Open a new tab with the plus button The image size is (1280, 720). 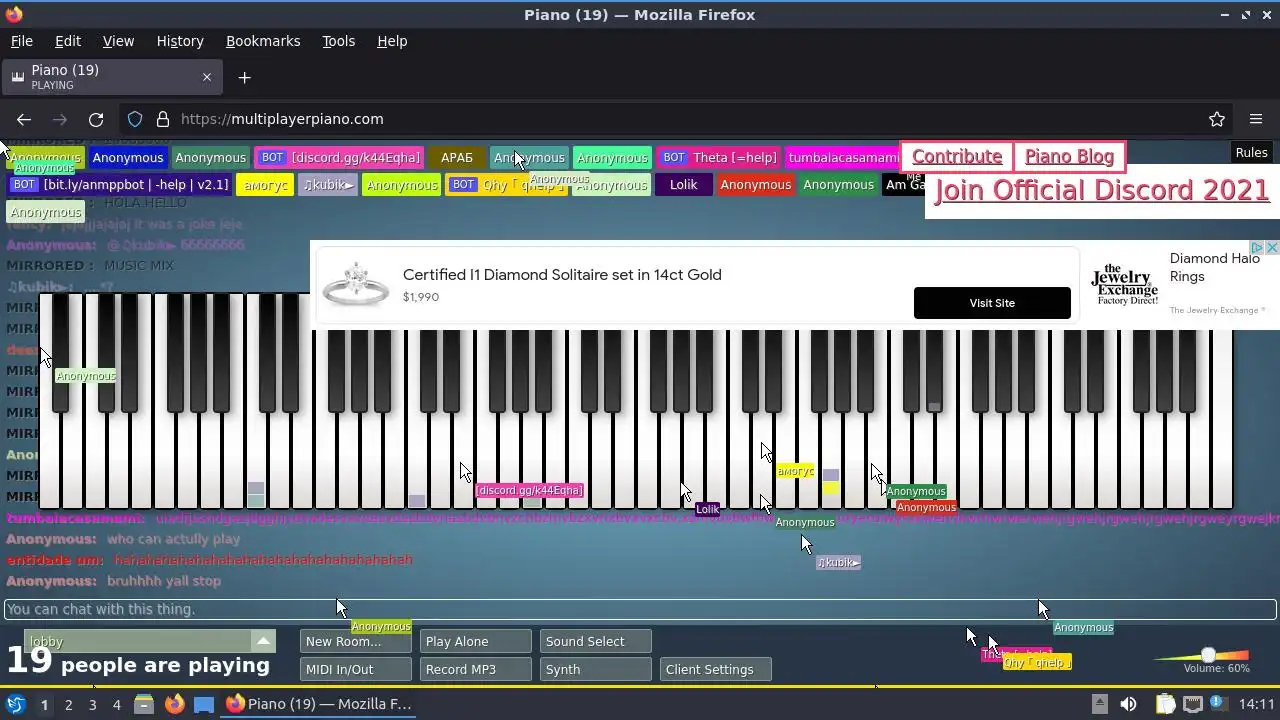244,77
